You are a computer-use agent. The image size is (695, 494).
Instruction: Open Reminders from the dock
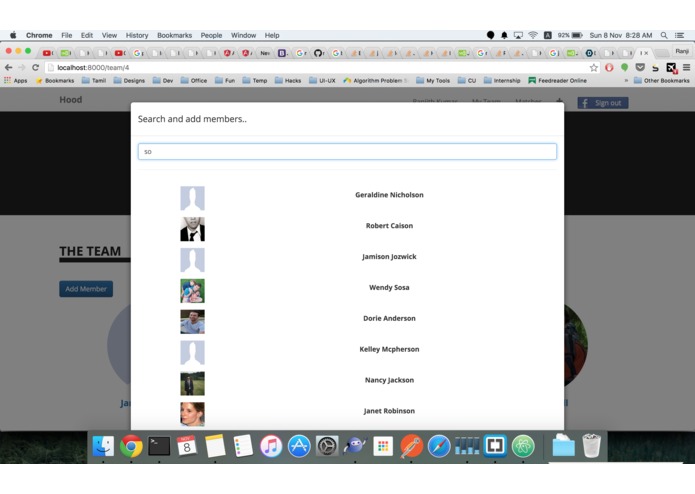point(243,446)
